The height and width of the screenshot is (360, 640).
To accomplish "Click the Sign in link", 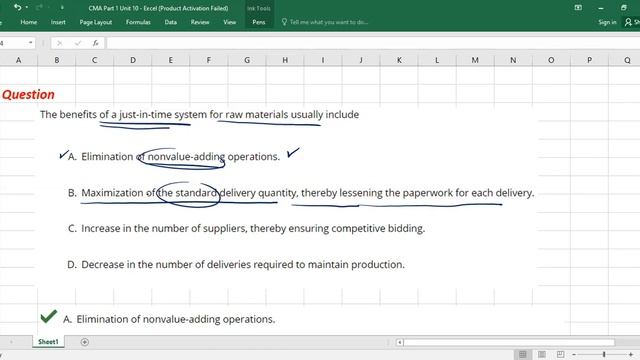I will pyautogui.click(x=607, y=22).
